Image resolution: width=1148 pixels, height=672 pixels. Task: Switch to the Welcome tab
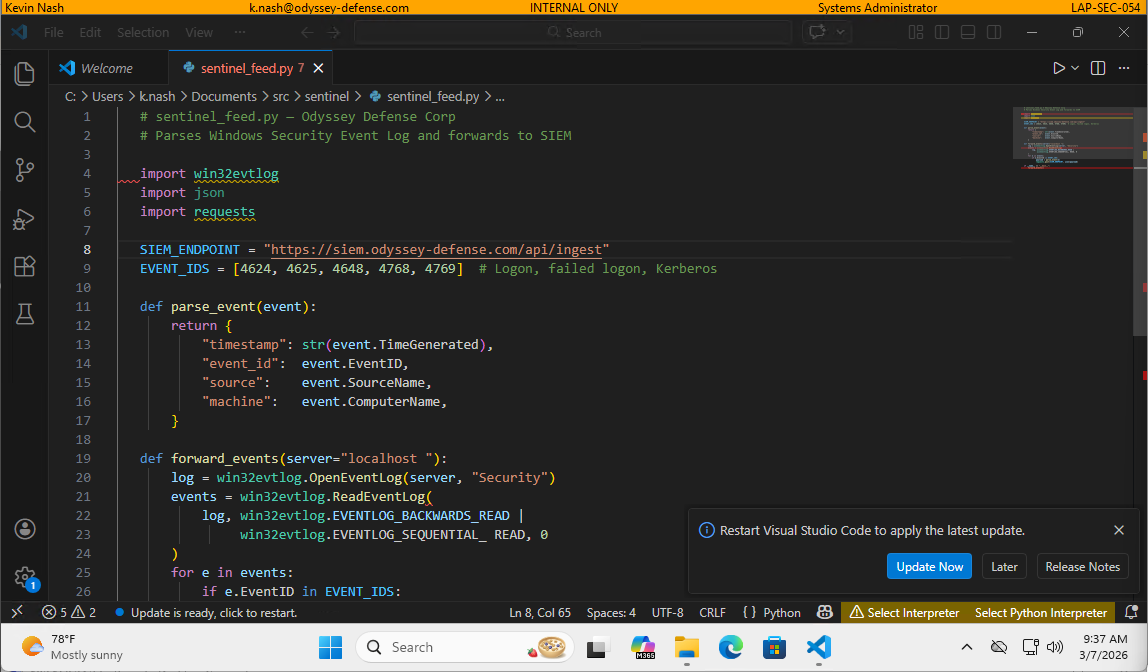107,67
